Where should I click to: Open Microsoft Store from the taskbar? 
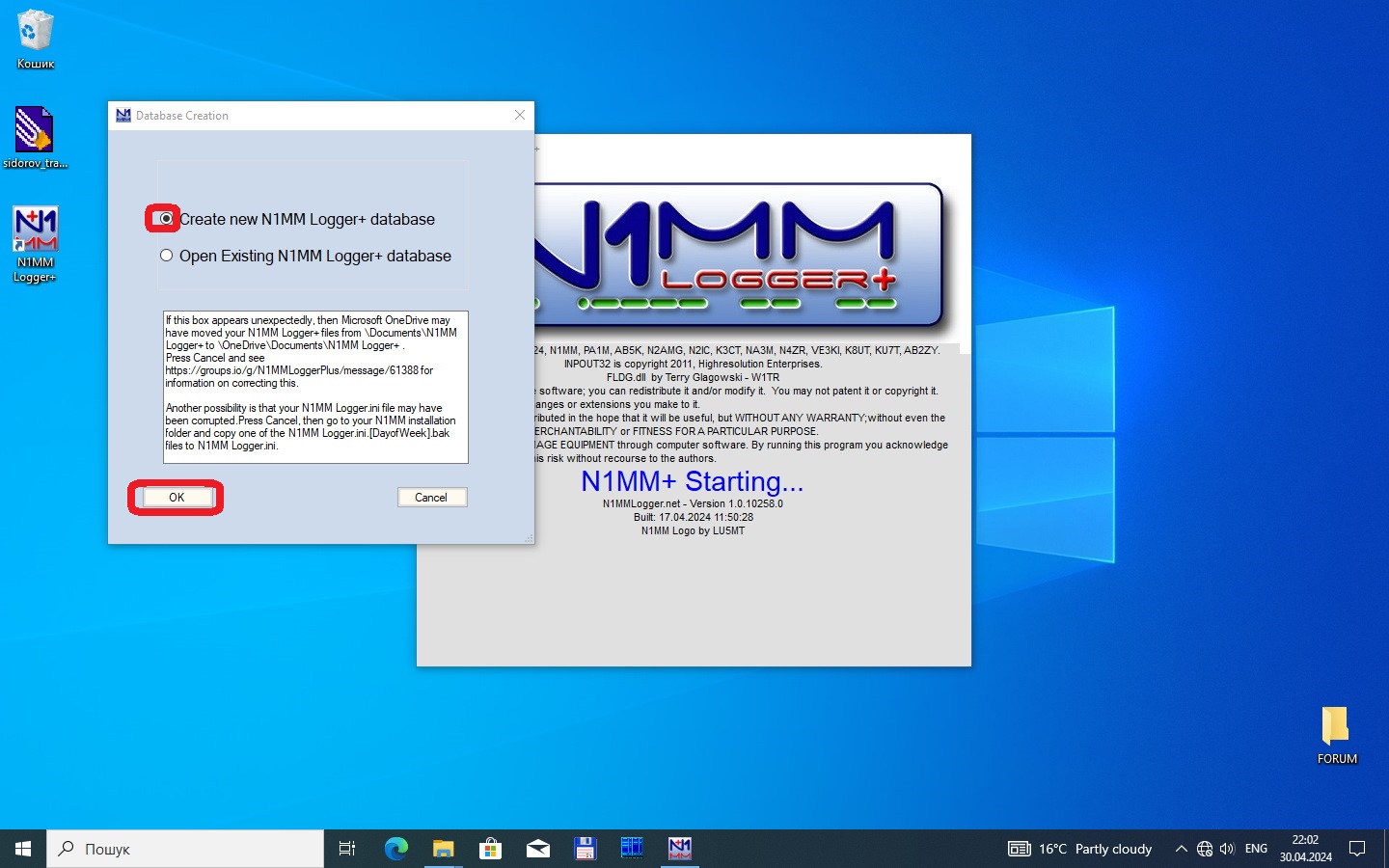[490, 849]
